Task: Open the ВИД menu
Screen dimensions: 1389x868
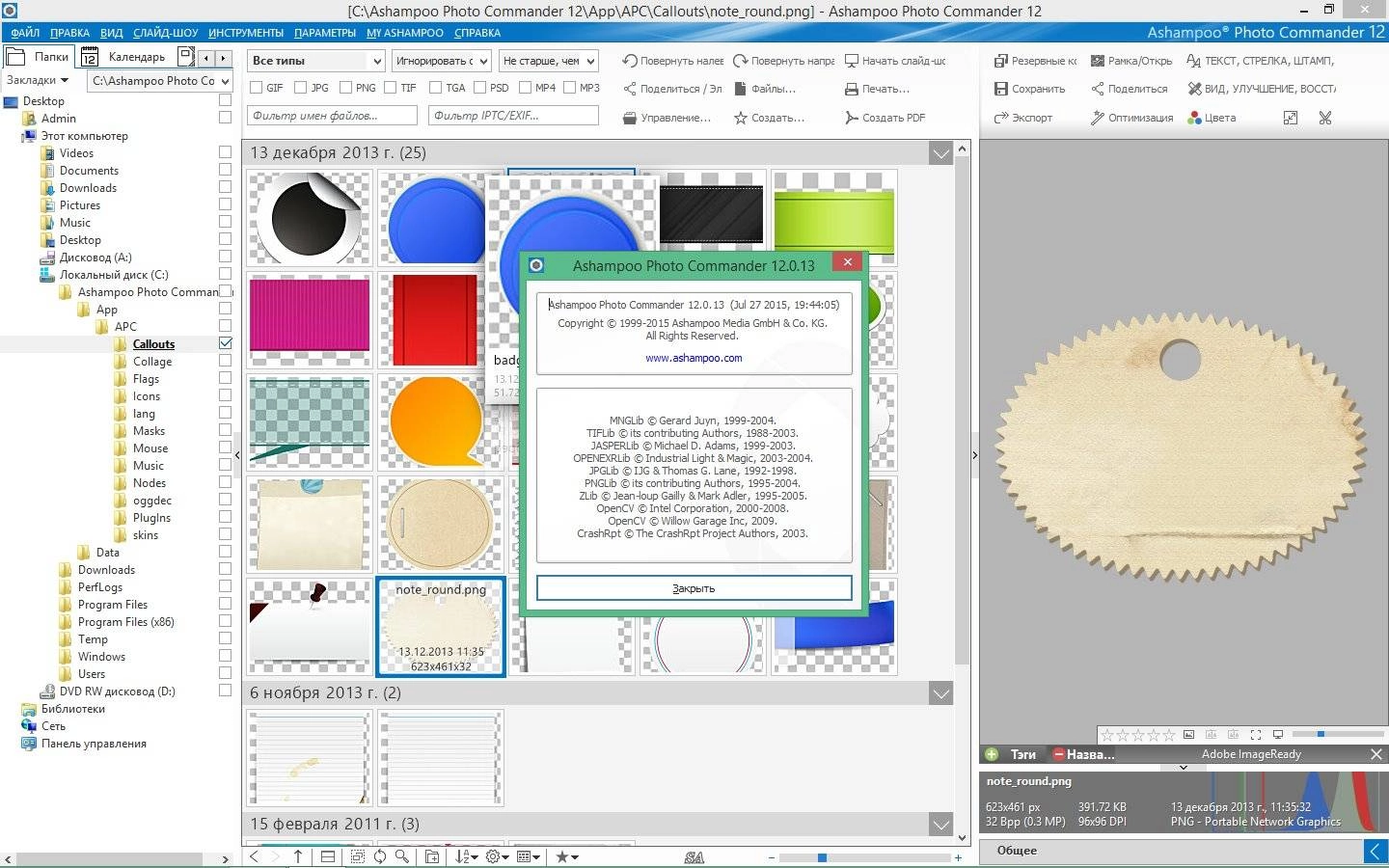Action: [112, 33]
